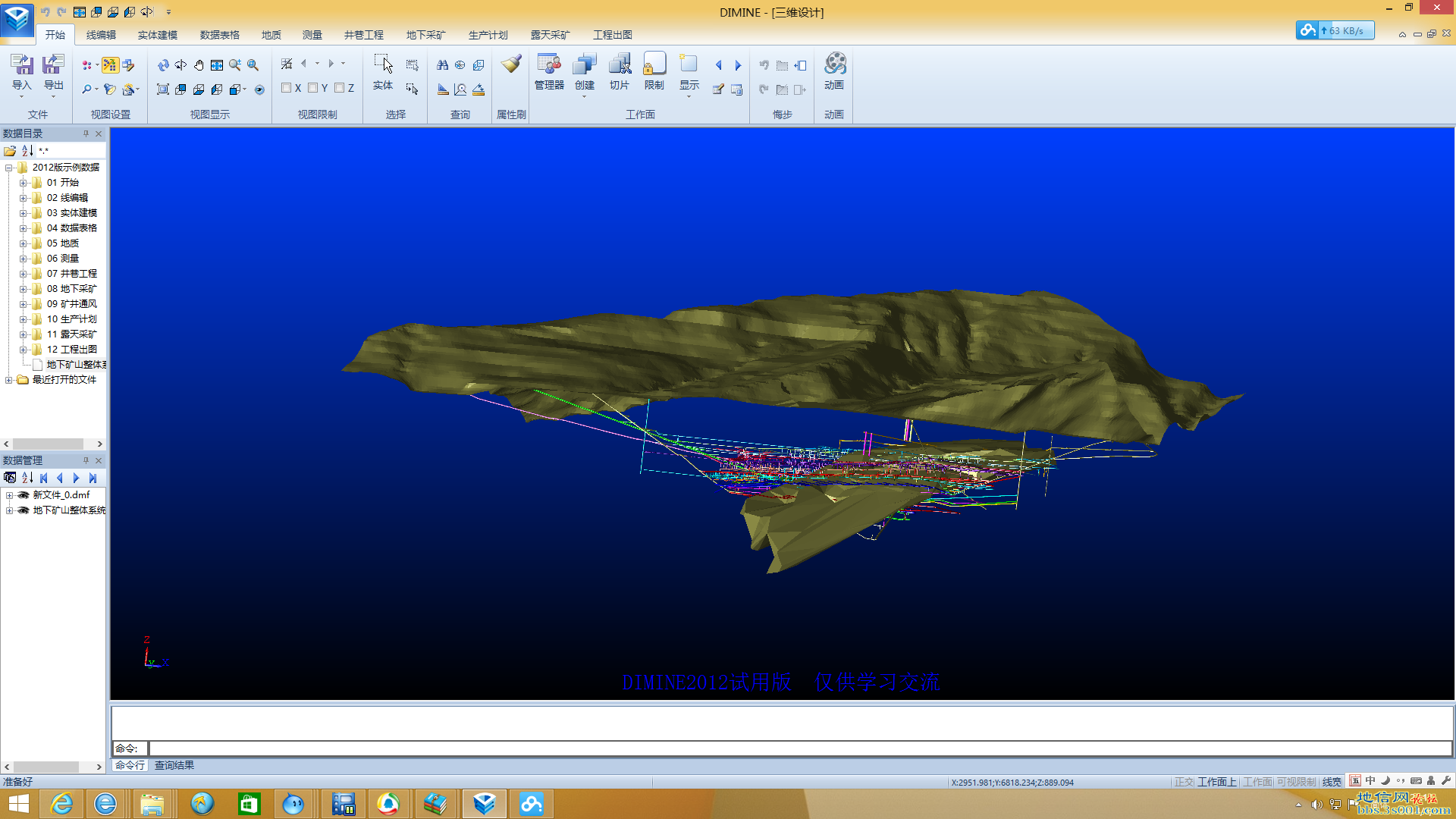Close the 数据管理 panel
1456x819 pixels.
(99, 460)
